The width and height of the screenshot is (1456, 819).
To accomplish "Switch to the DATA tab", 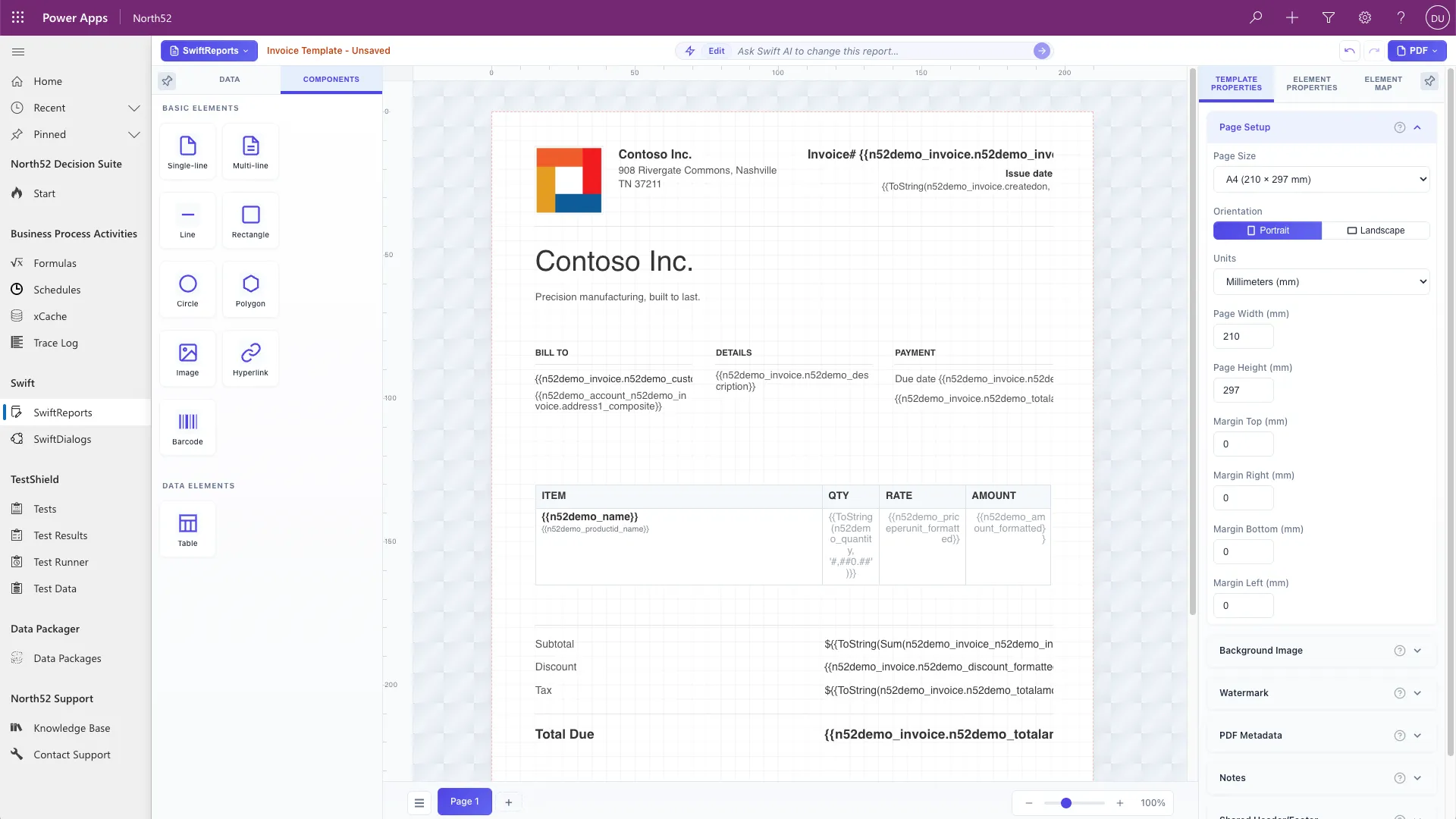I will pos(230,80).
